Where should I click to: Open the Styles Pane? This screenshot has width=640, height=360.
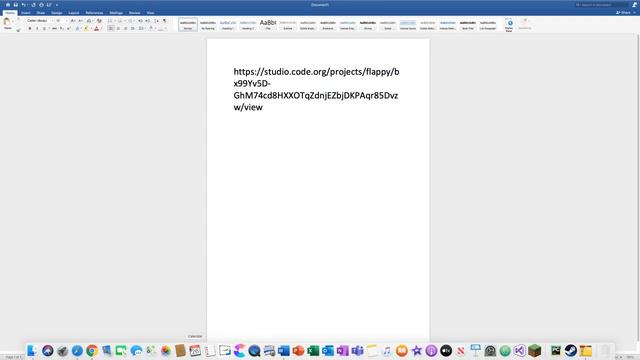(x=509, y=25)
